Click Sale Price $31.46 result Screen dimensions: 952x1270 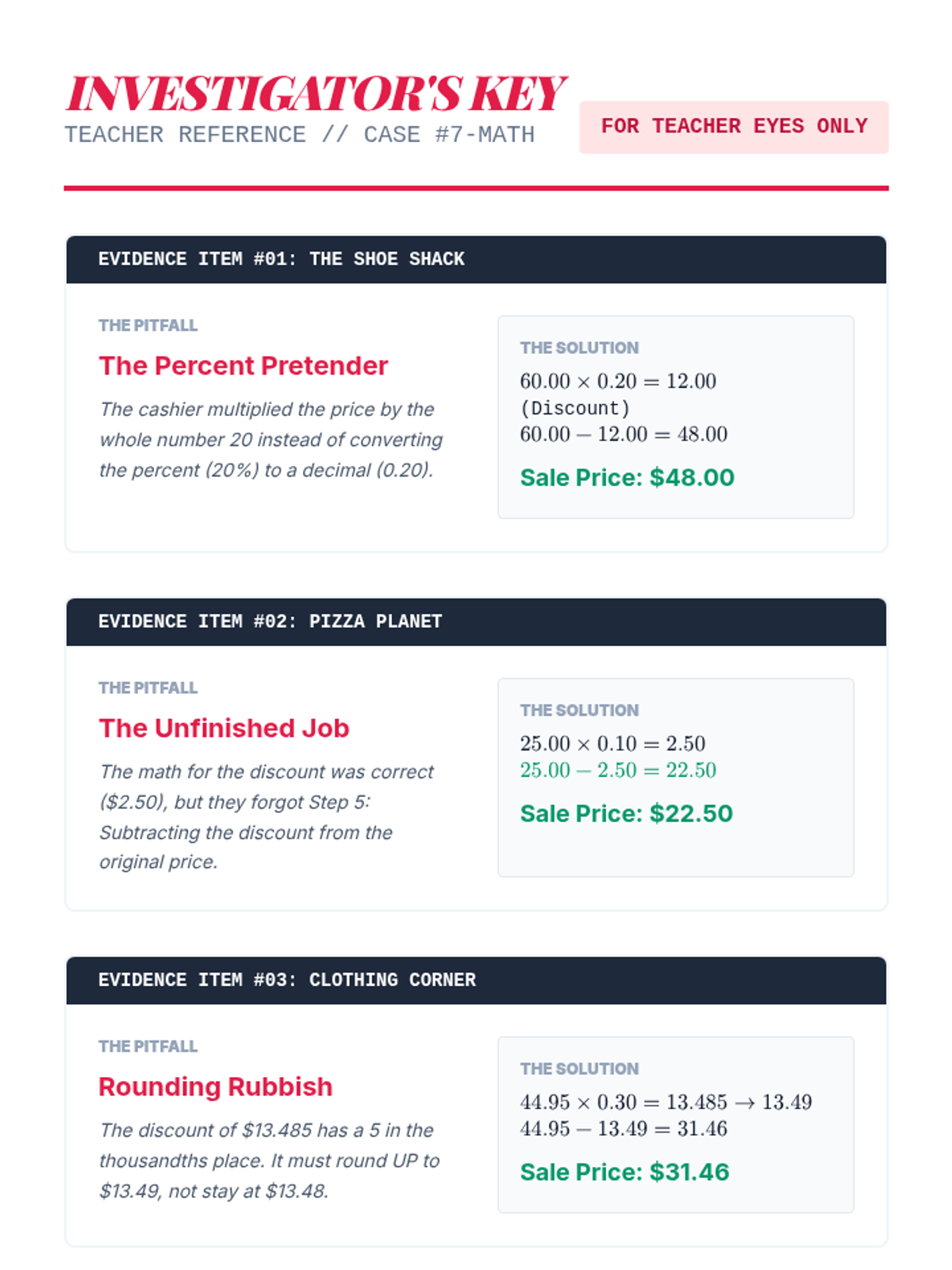tap(624, 1172)
